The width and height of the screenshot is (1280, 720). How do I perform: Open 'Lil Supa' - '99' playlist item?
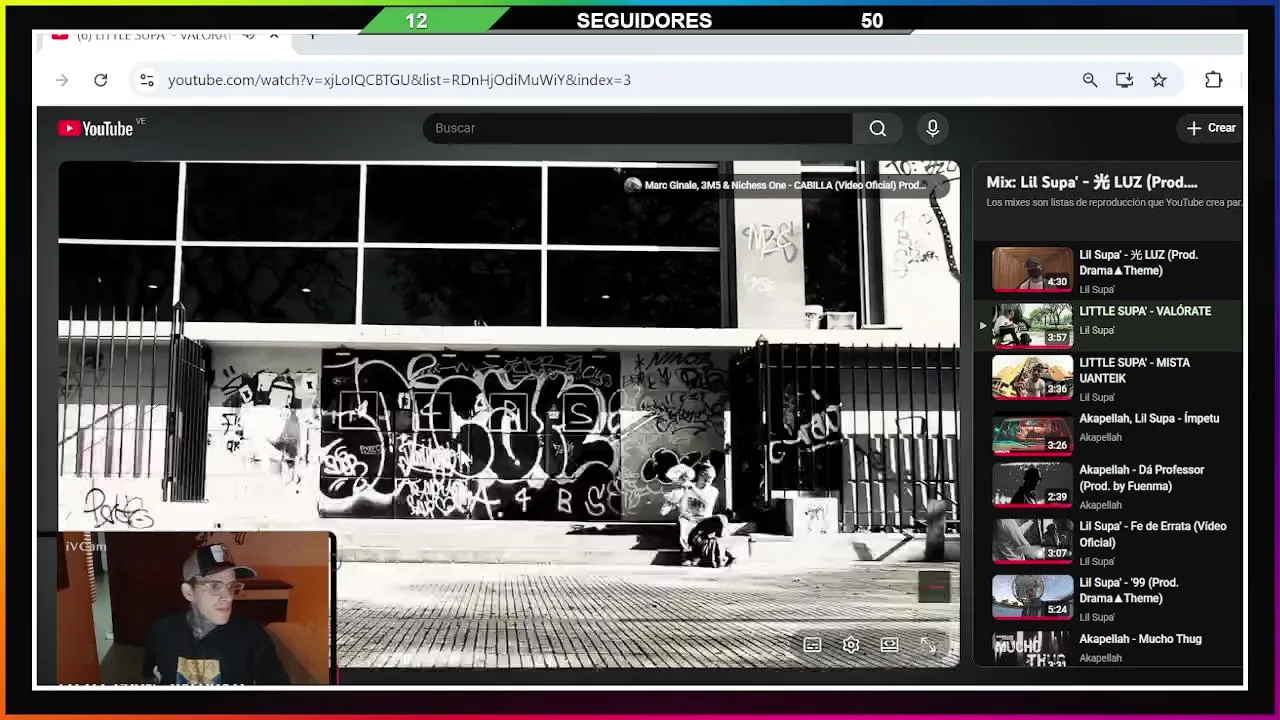coord(1109,598)
